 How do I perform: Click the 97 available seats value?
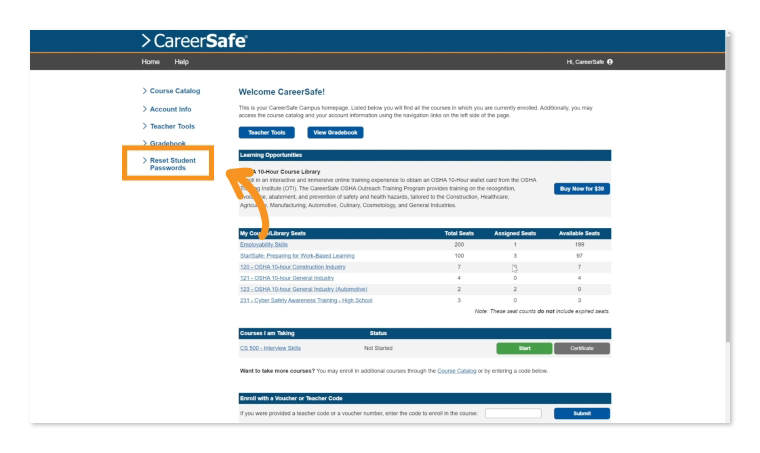579,256
